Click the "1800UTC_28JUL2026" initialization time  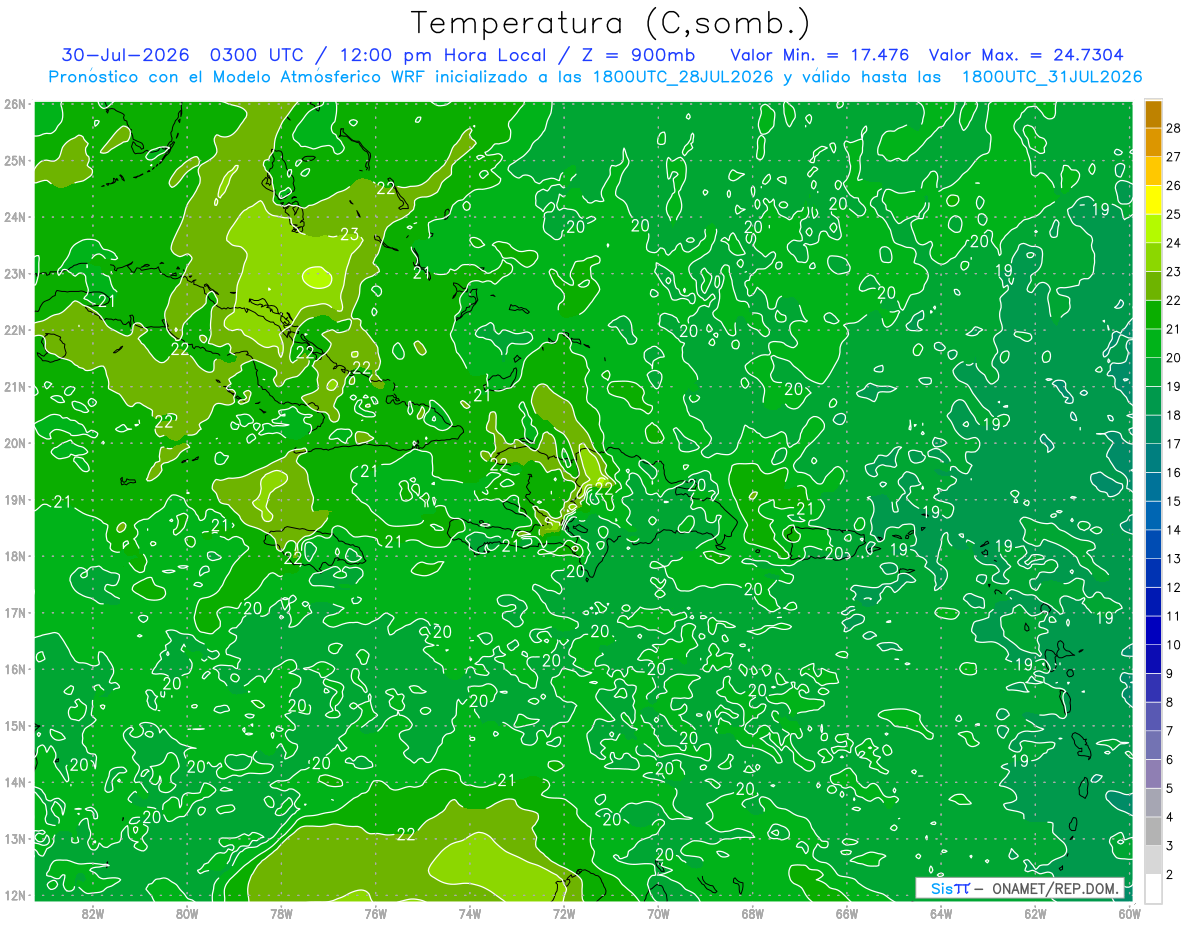point(682,77)
